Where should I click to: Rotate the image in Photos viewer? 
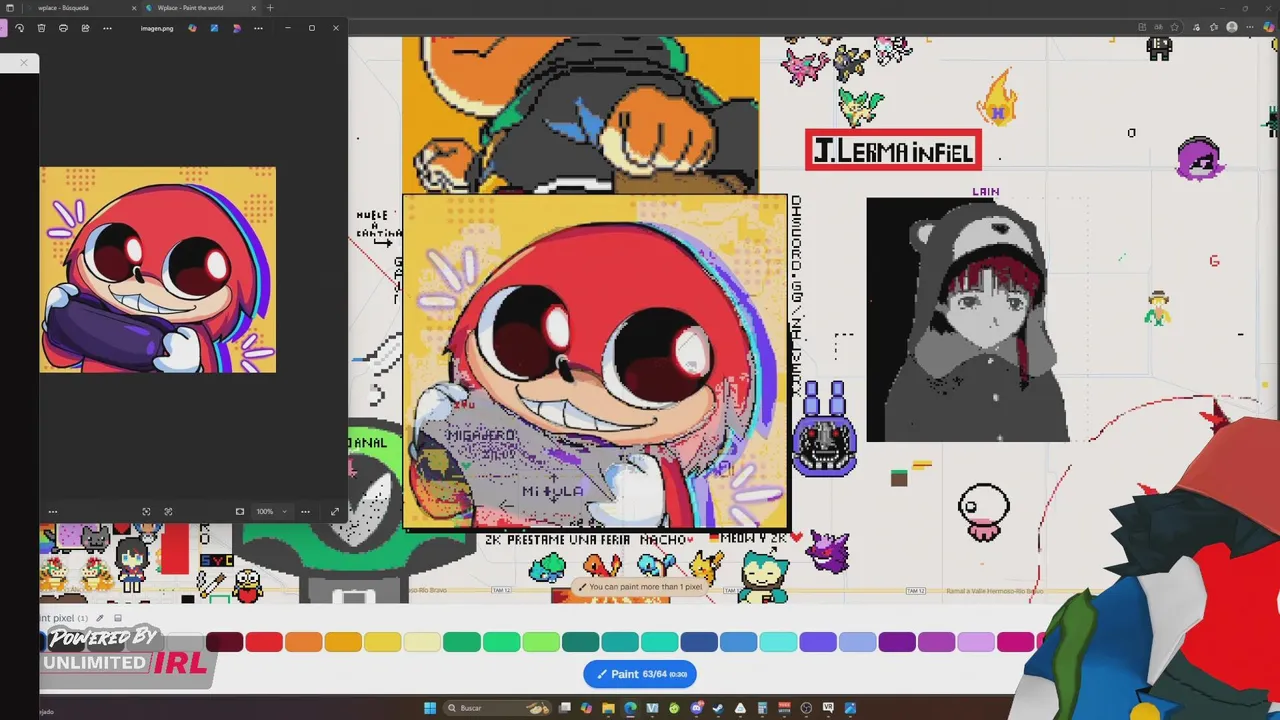(19, 28)
